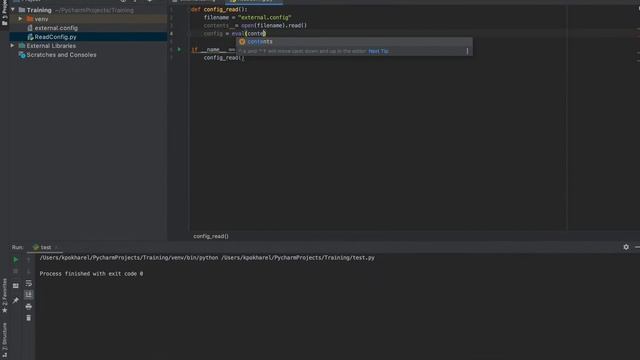Click the Next Tip link in the completion popup
The image size is (640, 360).
pos(378,51)
